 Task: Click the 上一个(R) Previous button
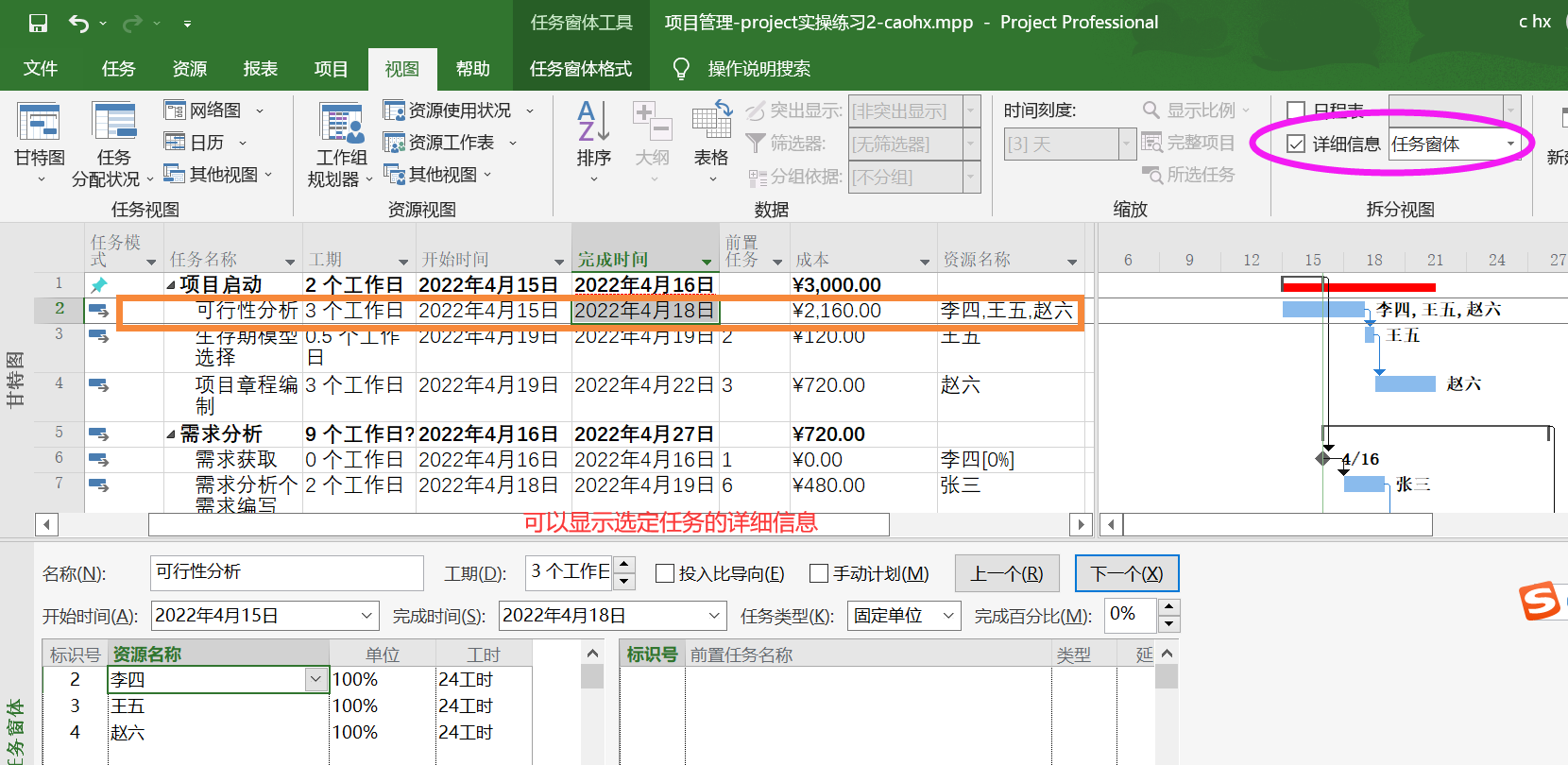[x=1007, y=573]
